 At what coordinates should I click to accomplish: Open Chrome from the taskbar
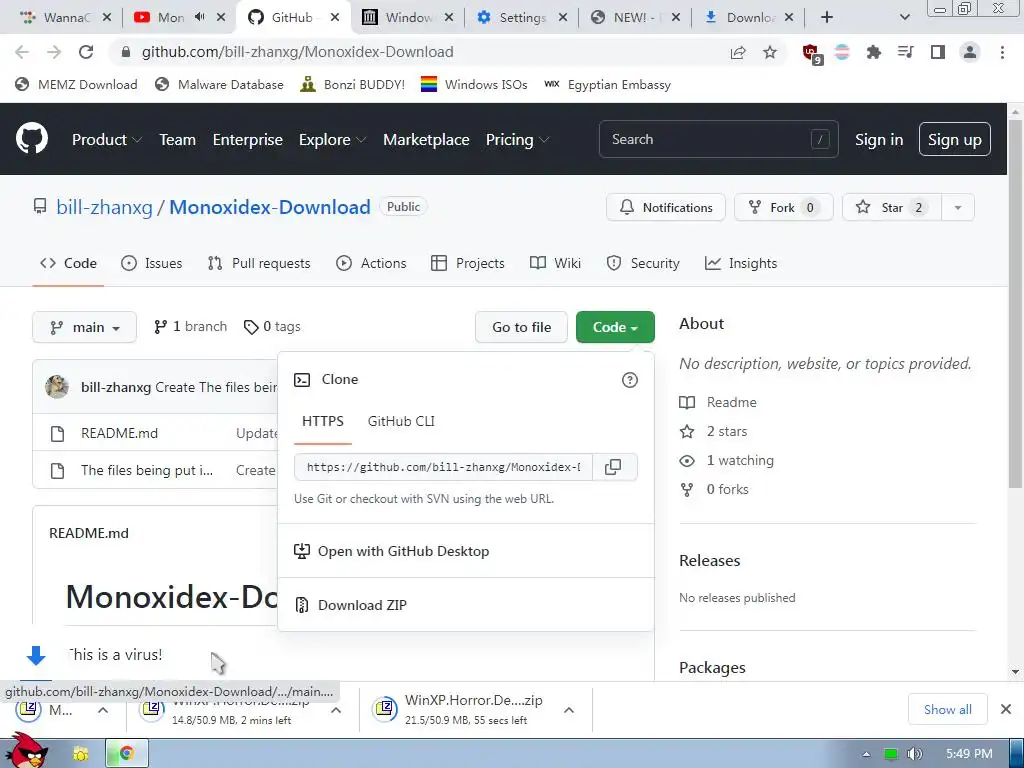pyautogui.click(x=127, y=754)
